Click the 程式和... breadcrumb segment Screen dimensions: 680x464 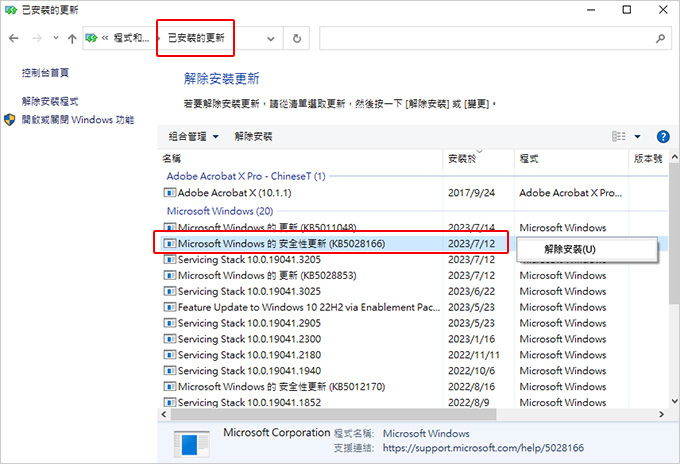tap(131, 38)
